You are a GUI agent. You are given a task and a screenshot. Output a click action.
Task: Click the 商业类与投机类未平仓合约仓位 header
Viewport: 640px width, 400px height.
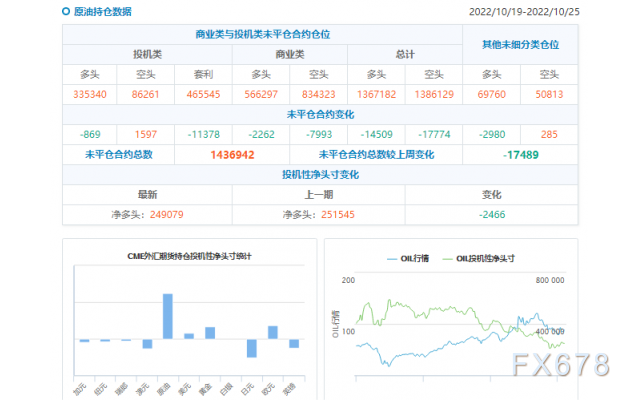262,34
